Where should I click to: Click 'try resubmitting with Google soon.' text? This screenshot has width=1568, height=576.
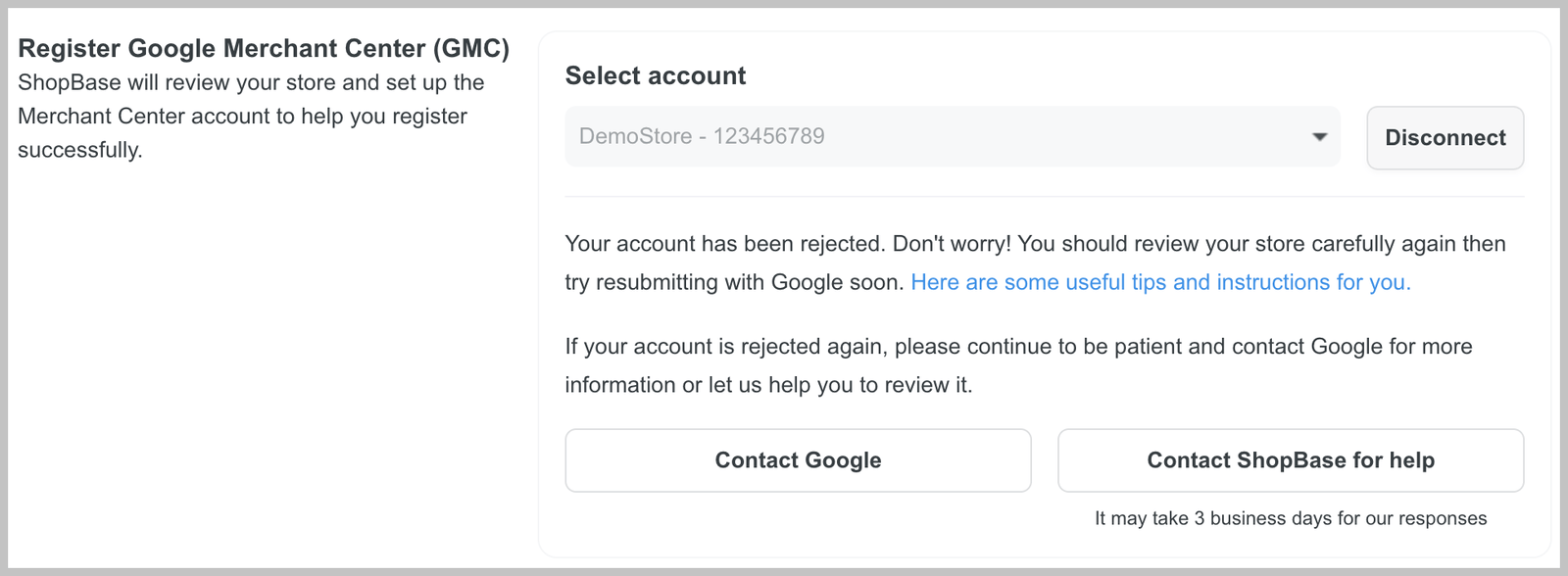click(x=734, y=283)
